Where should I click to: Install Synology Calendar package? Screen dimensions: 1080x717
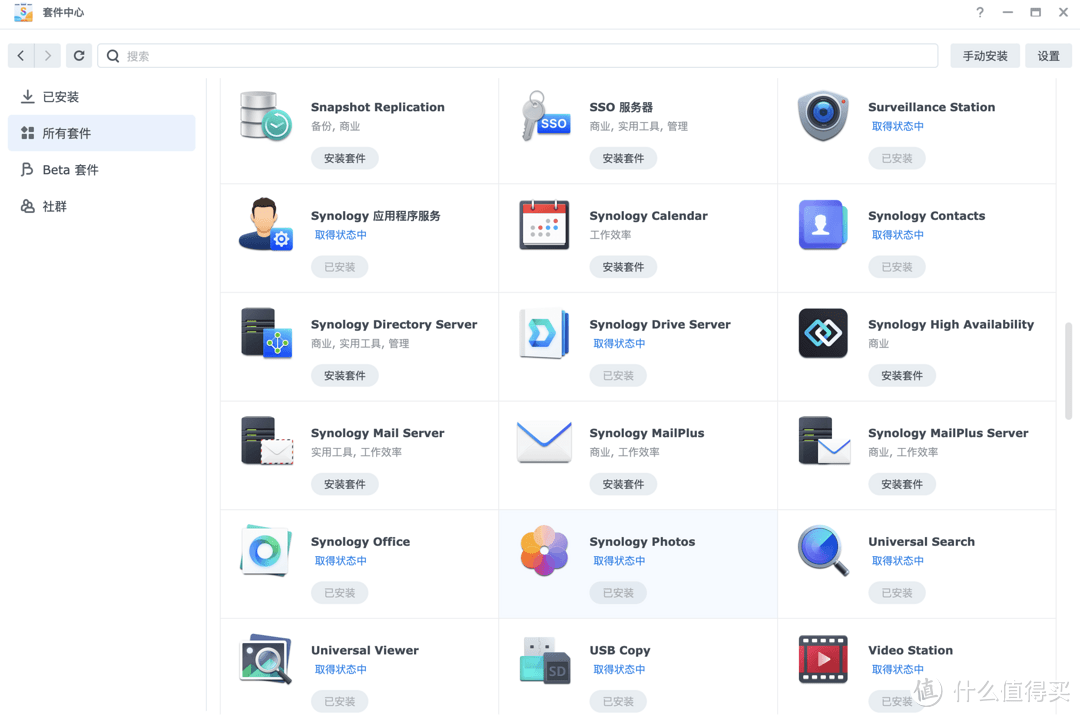point(623,267)
